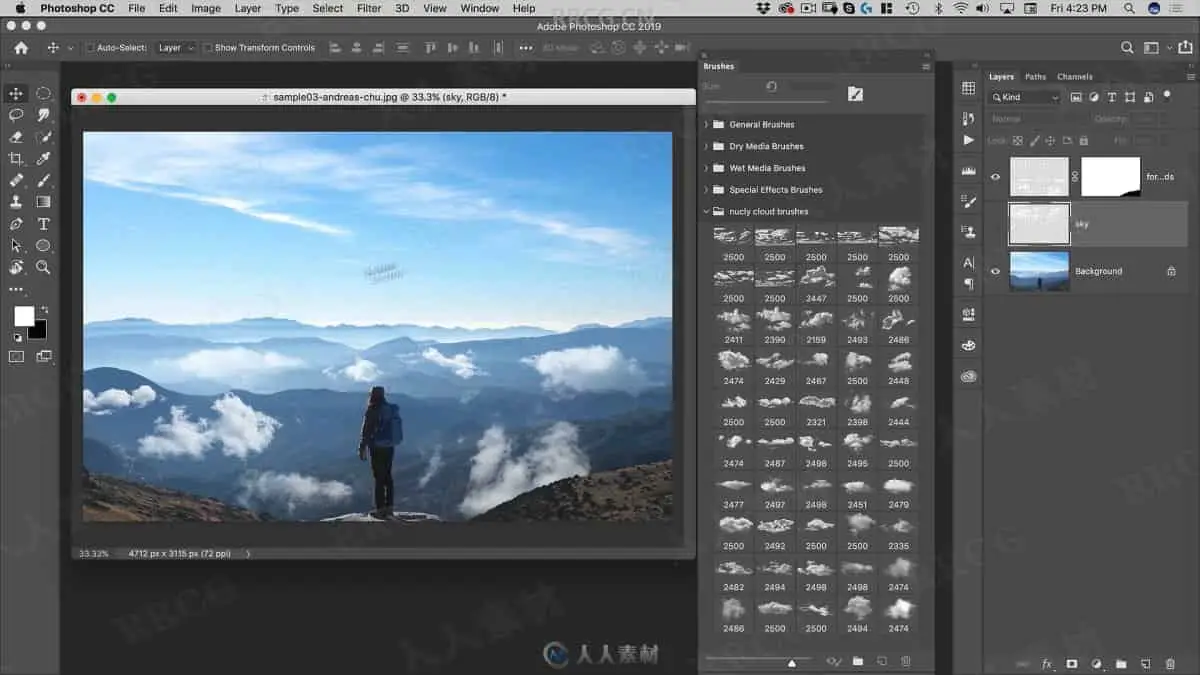Toggle type layer filter icon
Viewport: 1200px width, 675px height.
click(x=1112, y=97)
